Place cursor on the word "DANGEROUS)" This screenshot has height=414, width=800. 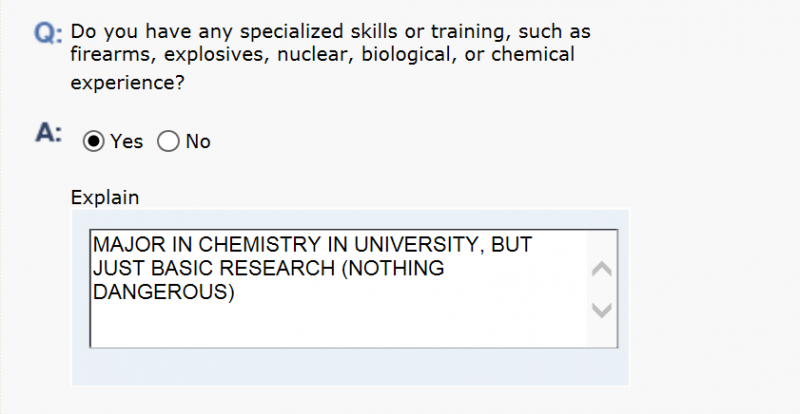(163, 292)
